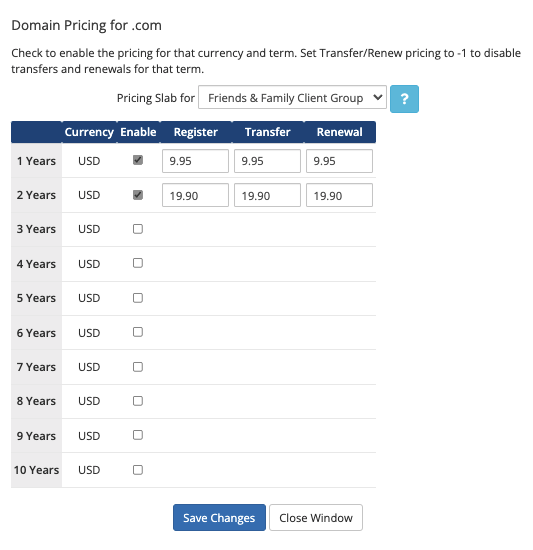Viewport: 533px width, 550px height.
Task: Click the Close Window button
Action: coord(316,517)
